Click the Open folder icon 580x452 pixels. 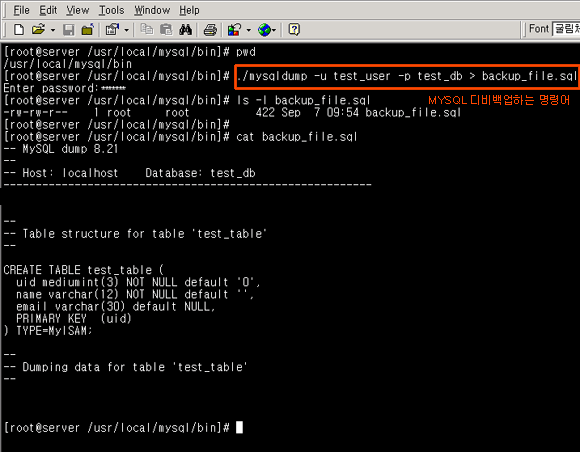pos(38,30)
